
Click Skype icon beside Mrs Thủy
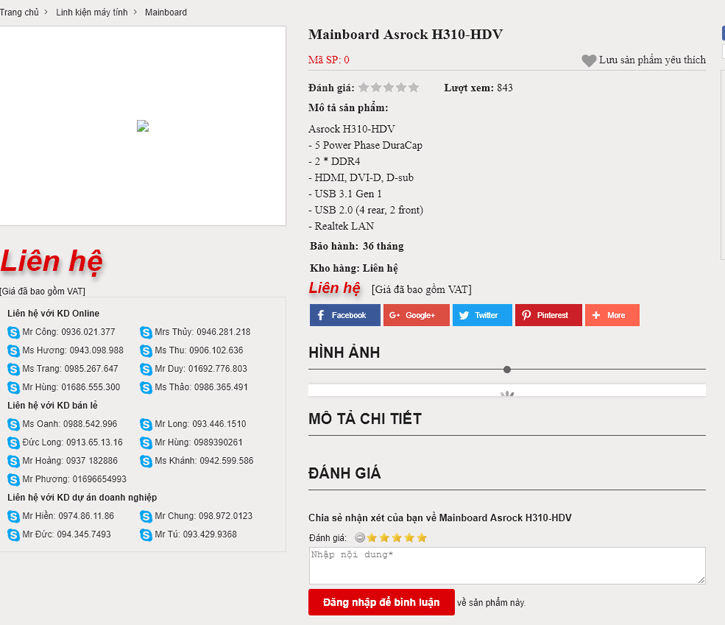coord(146,332)
